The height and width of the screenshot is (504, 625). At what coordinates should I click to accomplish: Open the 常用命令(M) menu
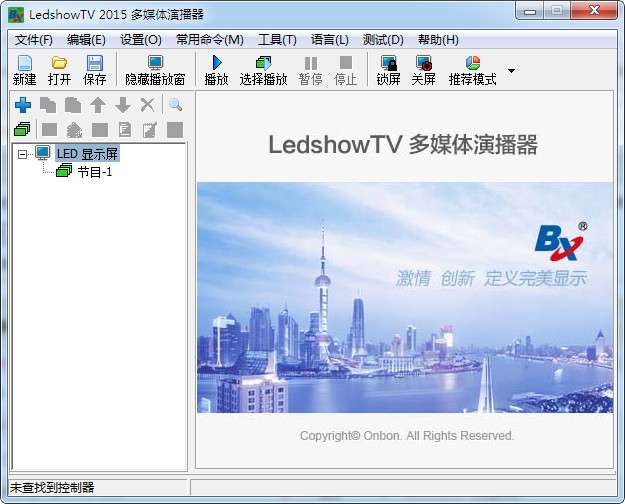coord(209,40)
